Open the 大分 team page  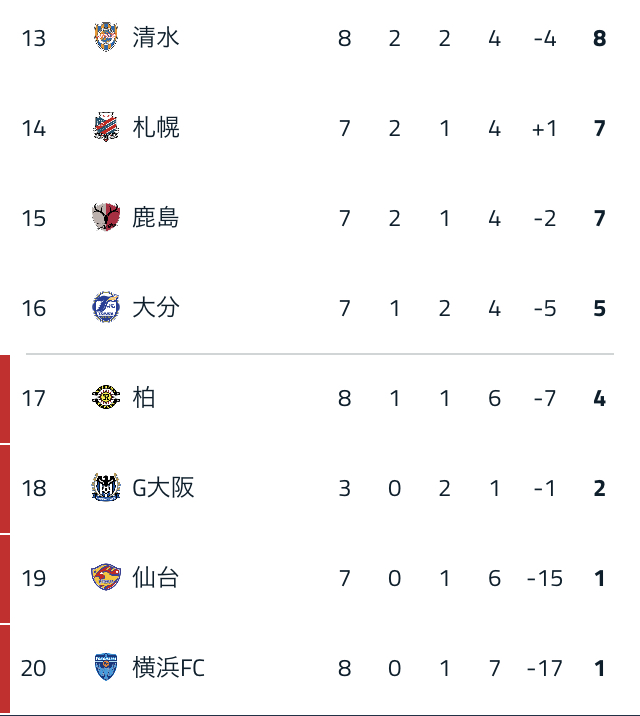(156, 307)
